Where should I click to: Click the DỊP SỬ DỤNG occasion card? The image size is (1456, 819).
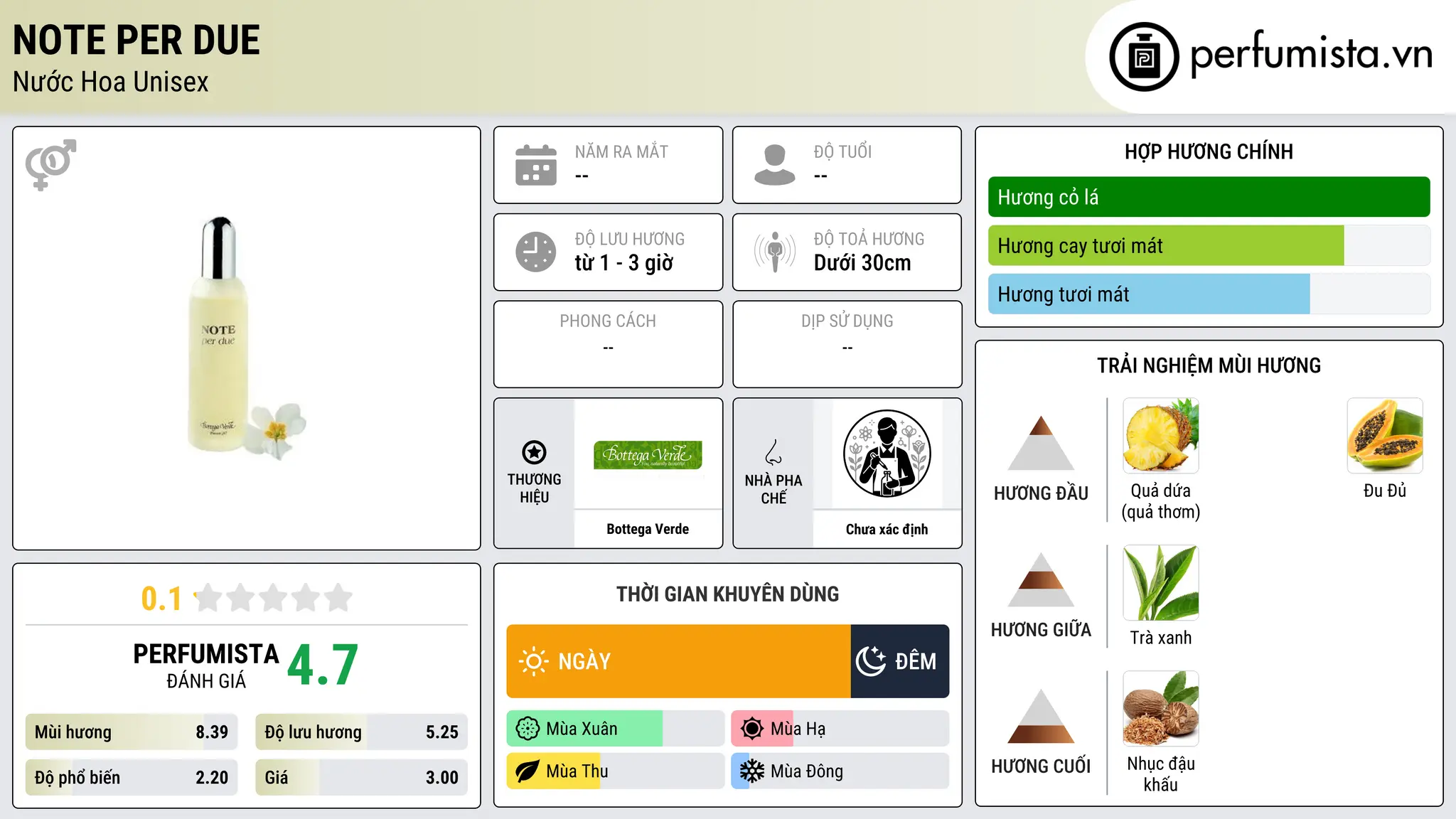coord(847,344)
